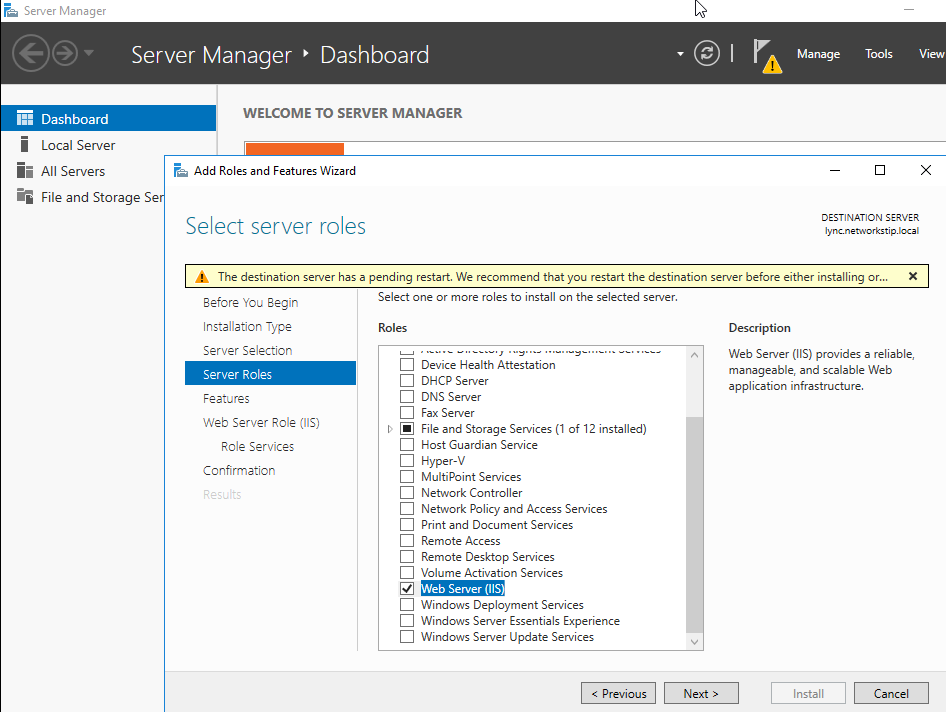This screenshot has height=712, width=946.
Task: Open the Notifications flag with warning
Action: pos(767,56)
